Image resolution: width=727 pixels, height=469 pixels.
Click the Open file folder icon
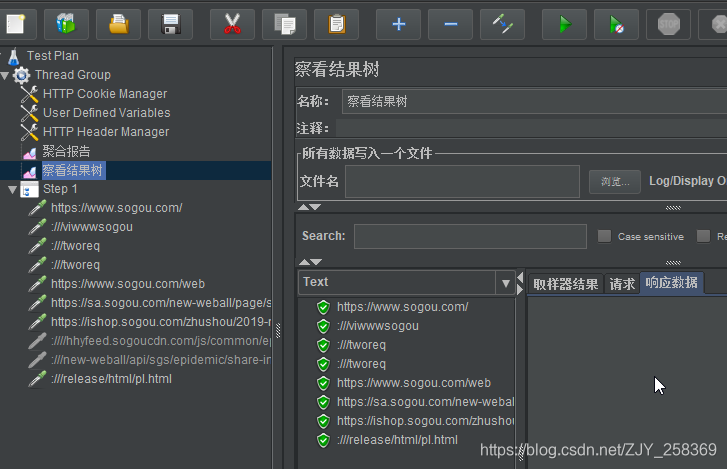coord(118,24)
